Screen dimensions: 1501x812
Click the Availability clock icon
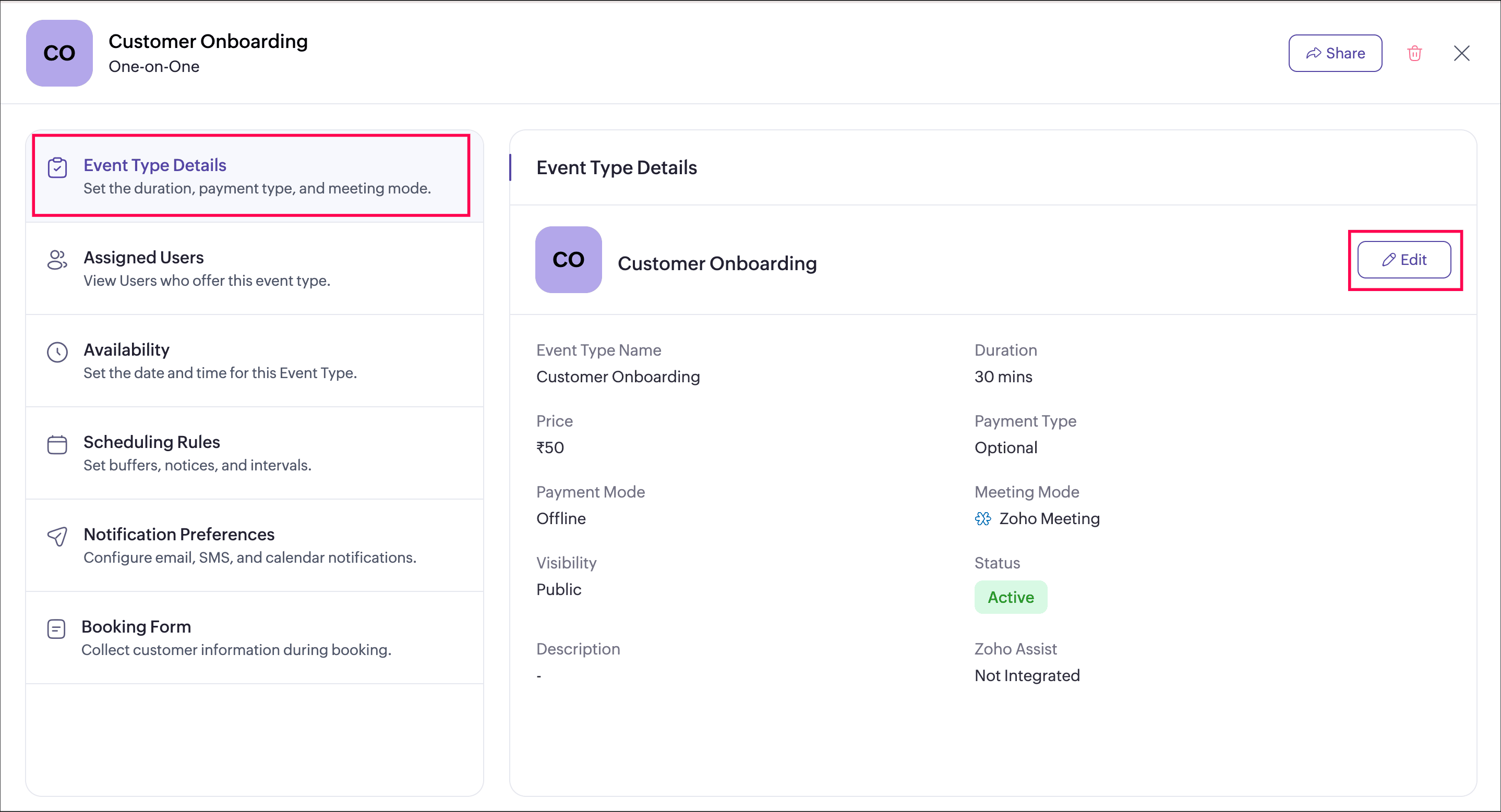click(x=57, y=352)
